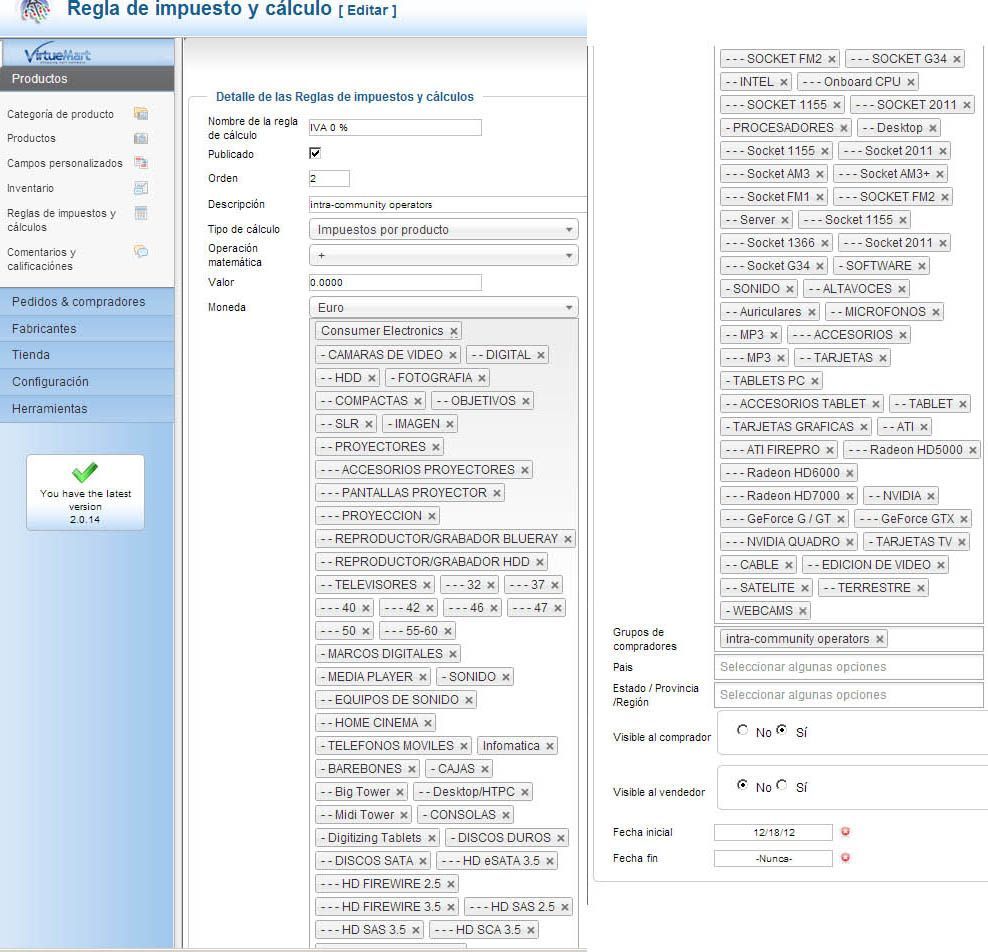
Task: Remove Consumer Electronics category tag
Action: [454, 331]
